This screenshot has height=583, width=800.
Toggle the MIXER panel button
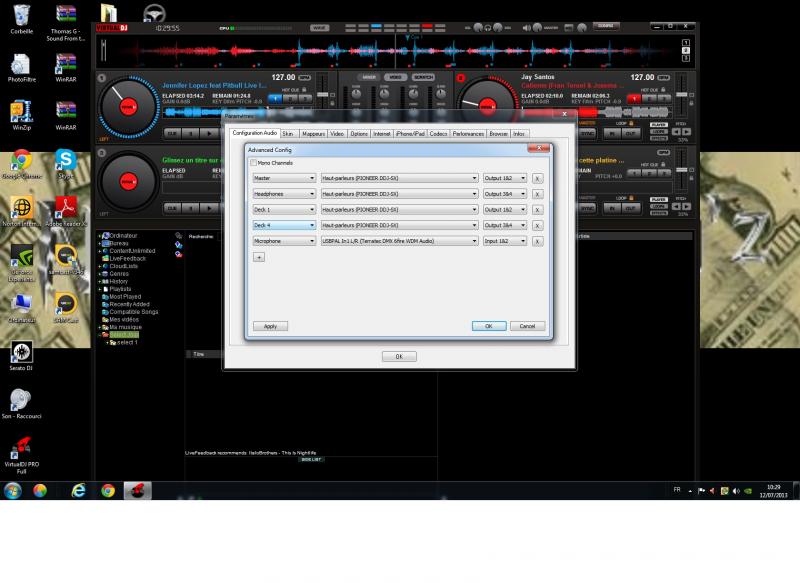click(x=368, y=77)
